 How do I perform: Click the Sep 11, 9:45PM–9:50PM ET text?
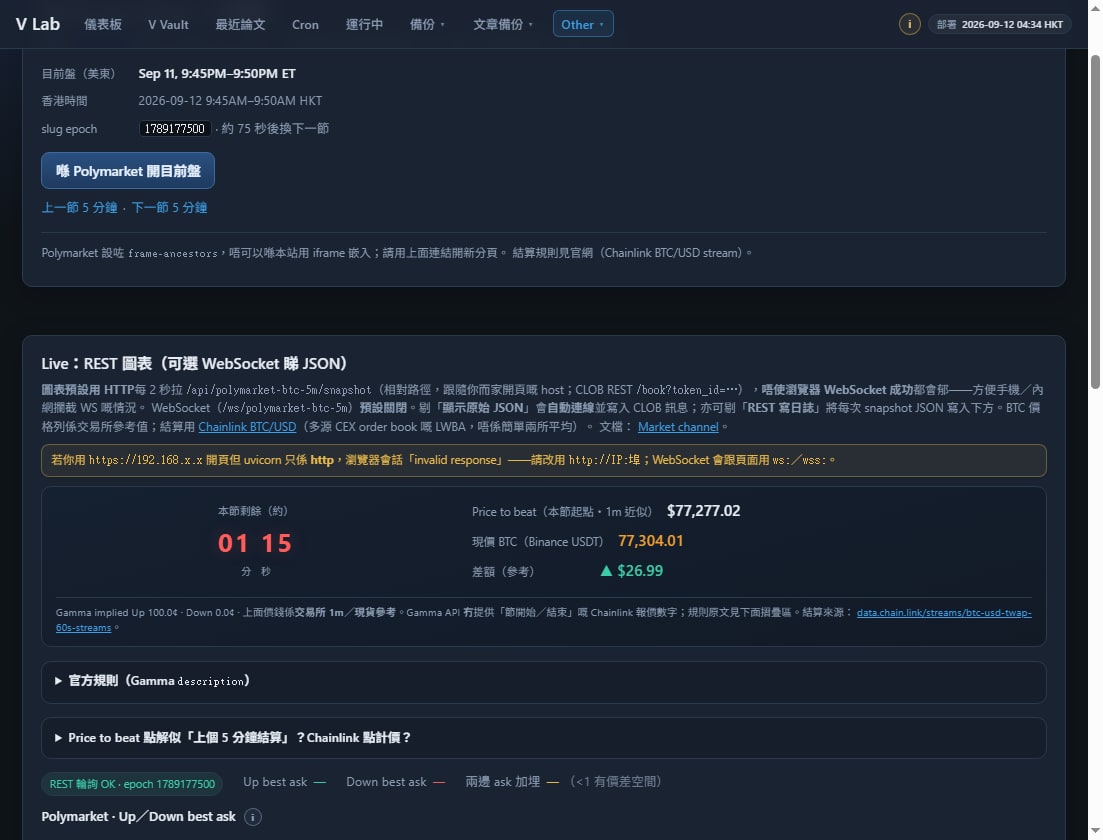coord(217,73)
